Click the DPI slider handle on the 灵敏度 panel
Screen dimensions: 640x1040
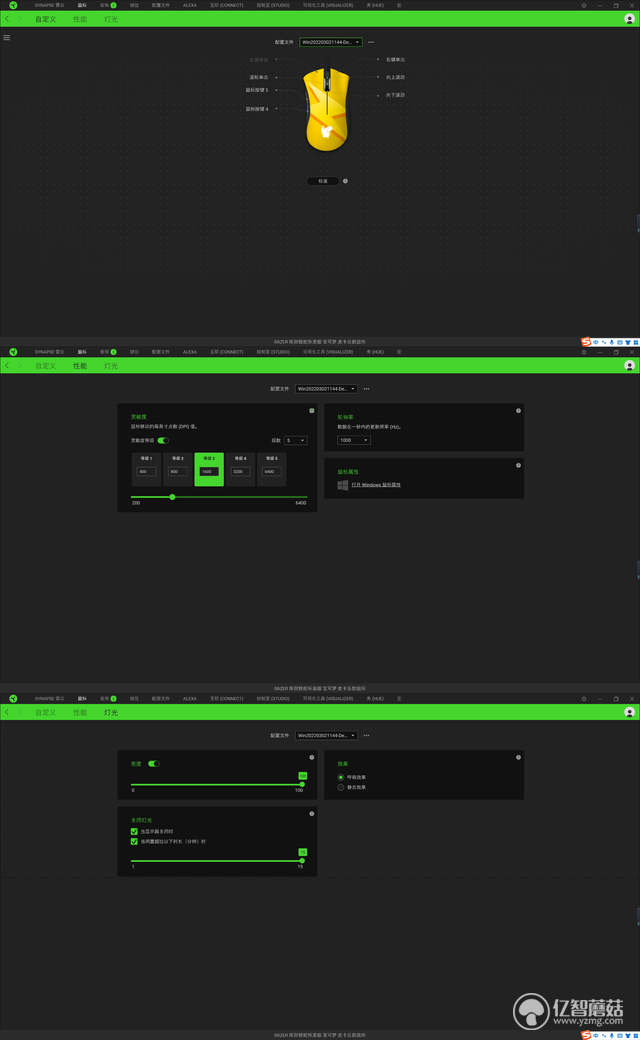(x=172, y=497)
